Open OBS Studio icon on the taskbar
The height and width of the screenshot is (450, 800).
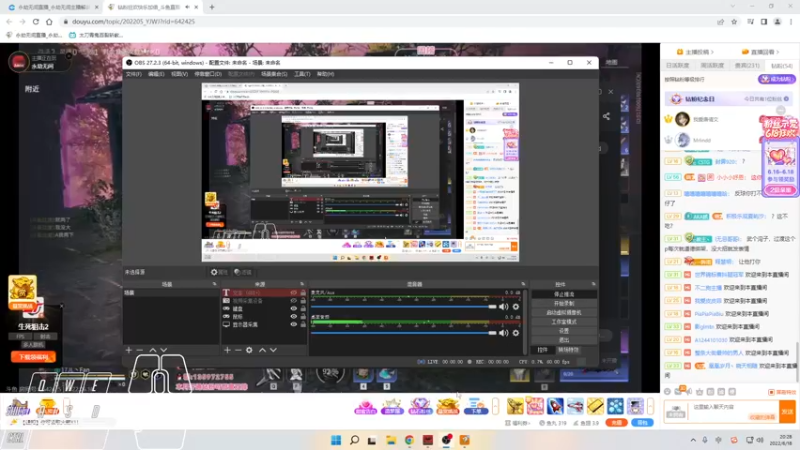446,440
